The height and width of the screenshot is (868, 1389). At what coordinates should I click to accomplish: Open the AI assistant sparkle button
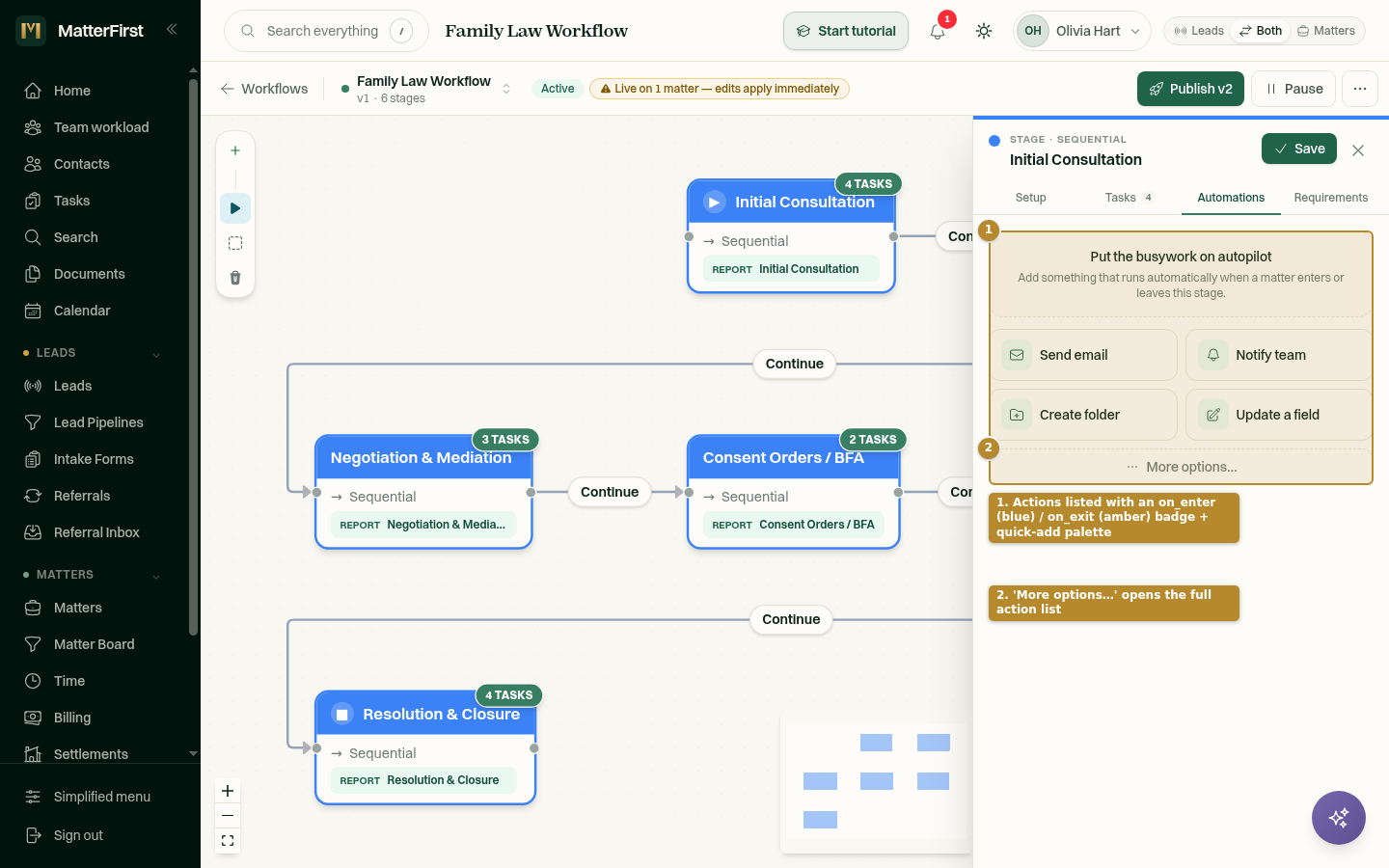pos(1339,818)
